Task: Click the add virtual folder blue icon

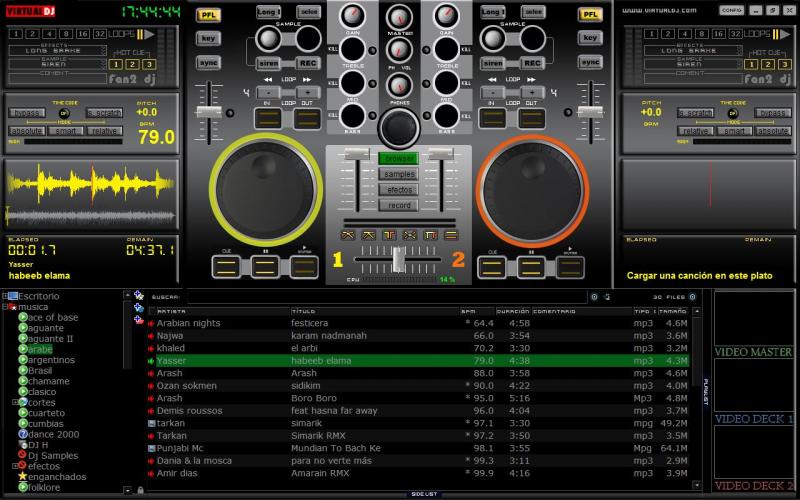Action: click(x=139, y=308)
